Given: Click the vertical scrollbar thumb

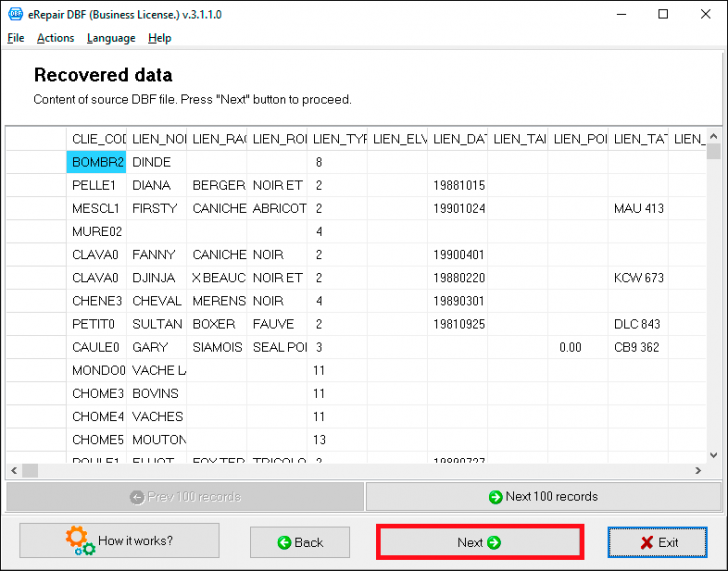Looking at the screenshot, I should (714, 151).
